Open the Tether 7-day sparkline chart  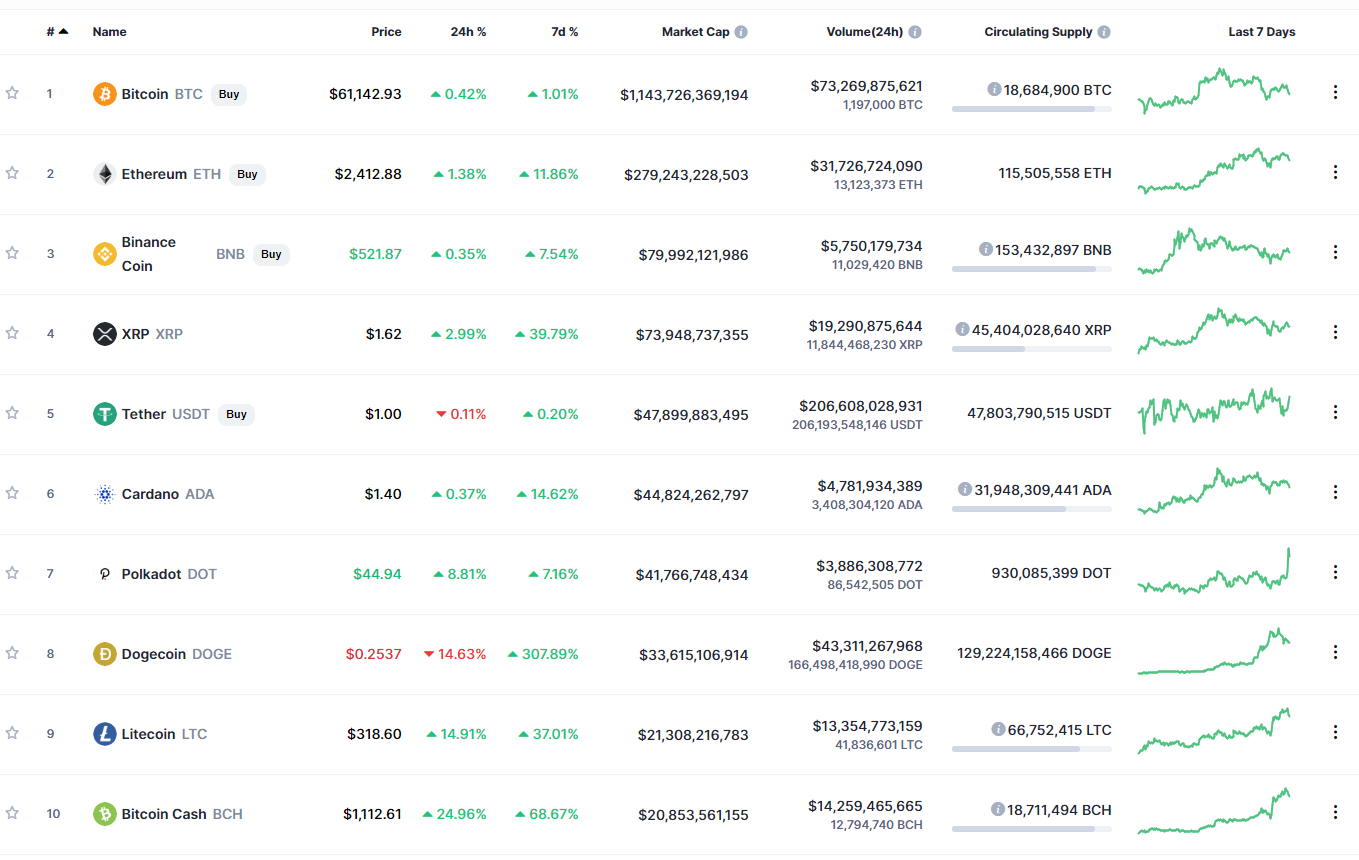[1214, 411]
